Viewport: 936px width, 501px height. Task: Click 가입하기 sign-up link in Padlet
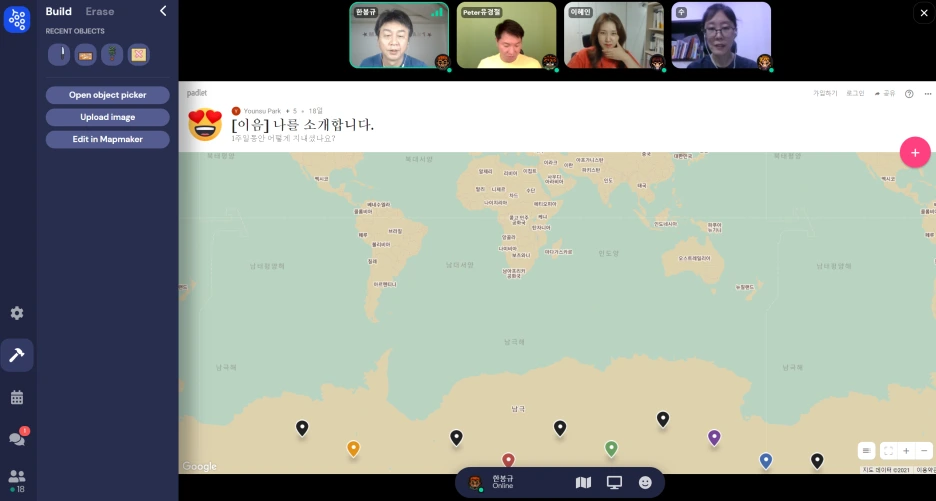click(x=825, y=94)
